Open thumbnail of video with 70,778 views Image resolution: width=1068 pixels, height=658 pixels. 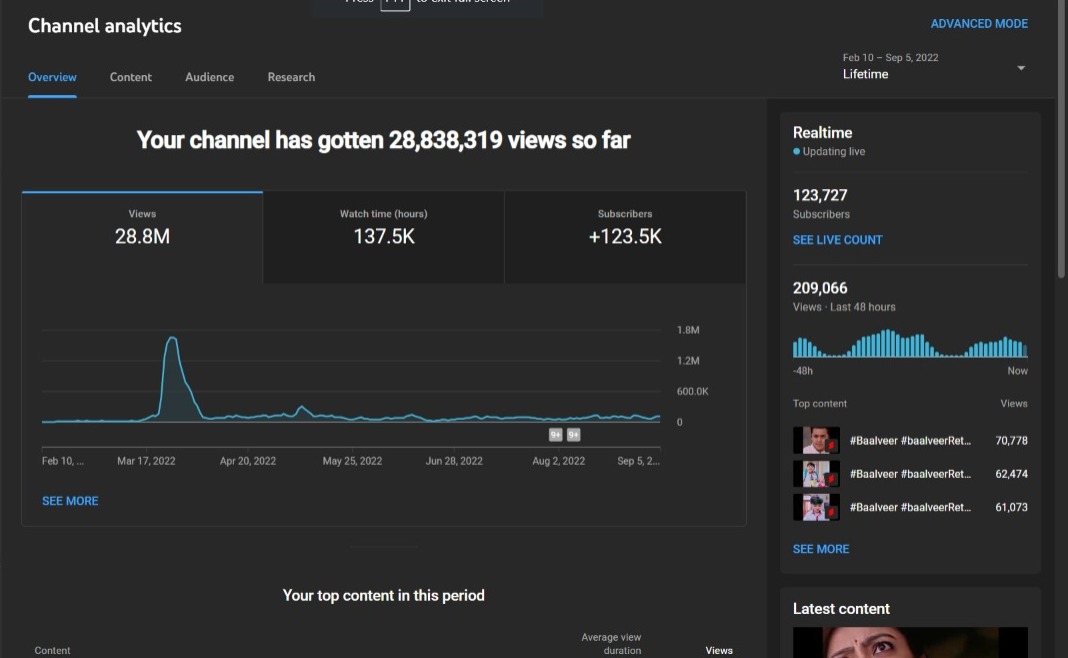[x=816, y=441]
